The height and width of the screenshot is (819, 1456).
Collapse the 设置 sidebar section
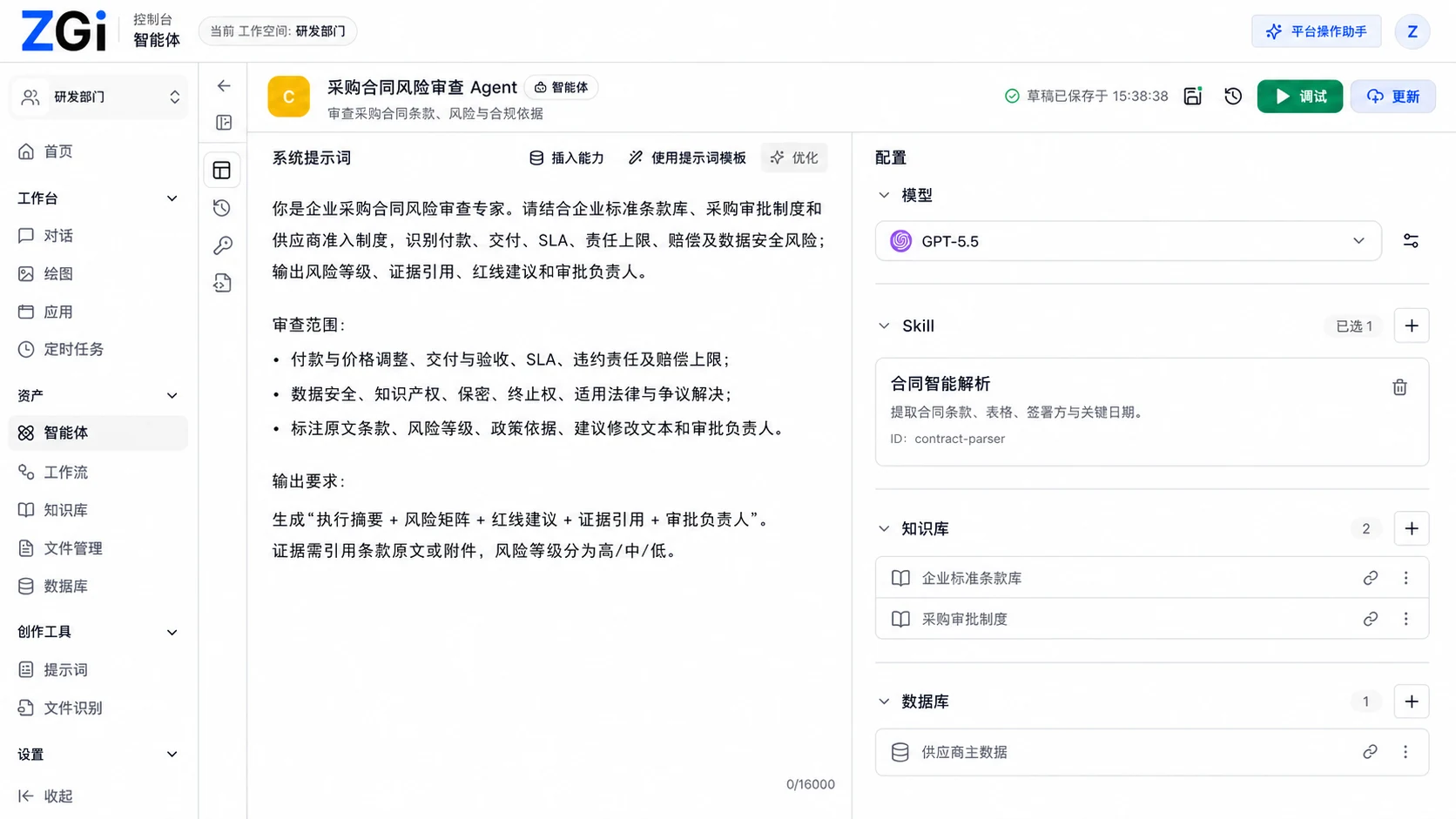tap(172, 755)
